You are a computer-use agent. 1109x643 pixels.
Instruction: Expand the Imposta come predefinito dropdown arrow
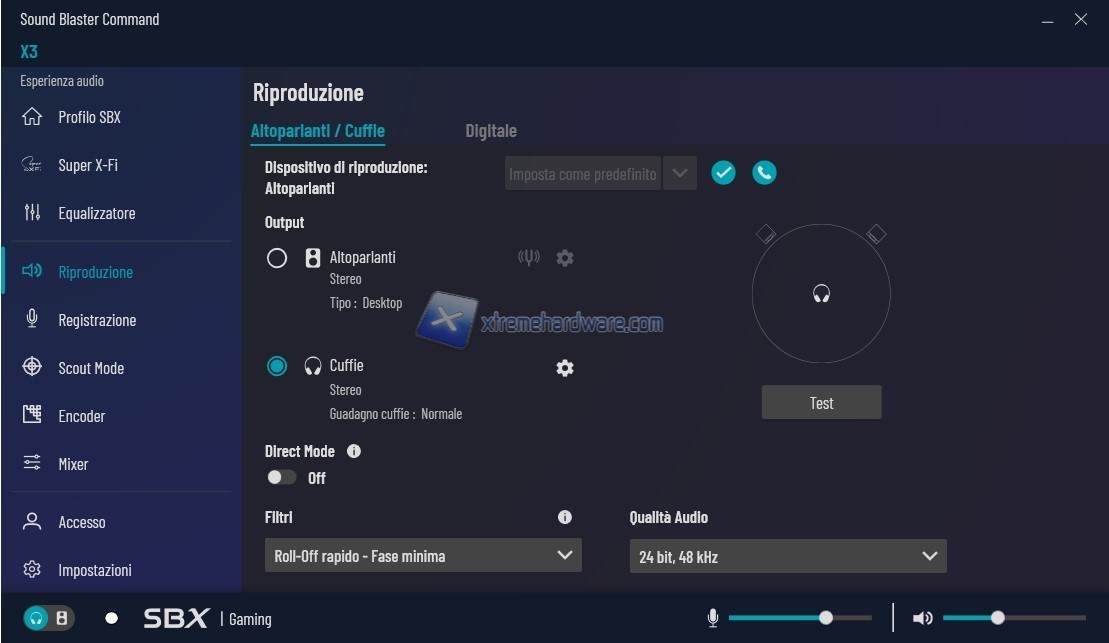pyautogui.click(x=680, y=173)
